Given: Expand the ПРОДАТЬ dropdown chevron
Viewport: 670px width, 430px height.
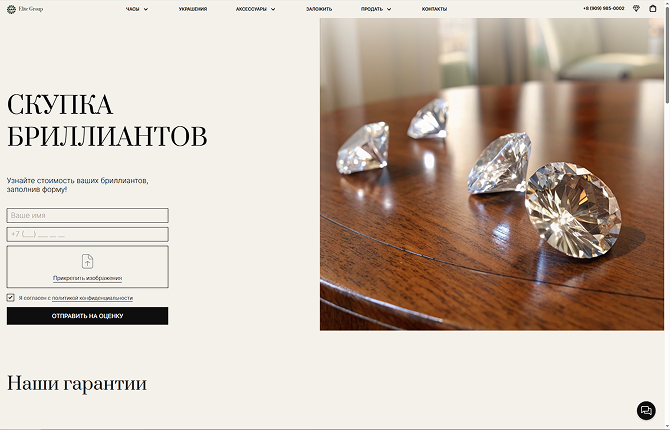Looking at the screenshot, I should click(389, 9).
